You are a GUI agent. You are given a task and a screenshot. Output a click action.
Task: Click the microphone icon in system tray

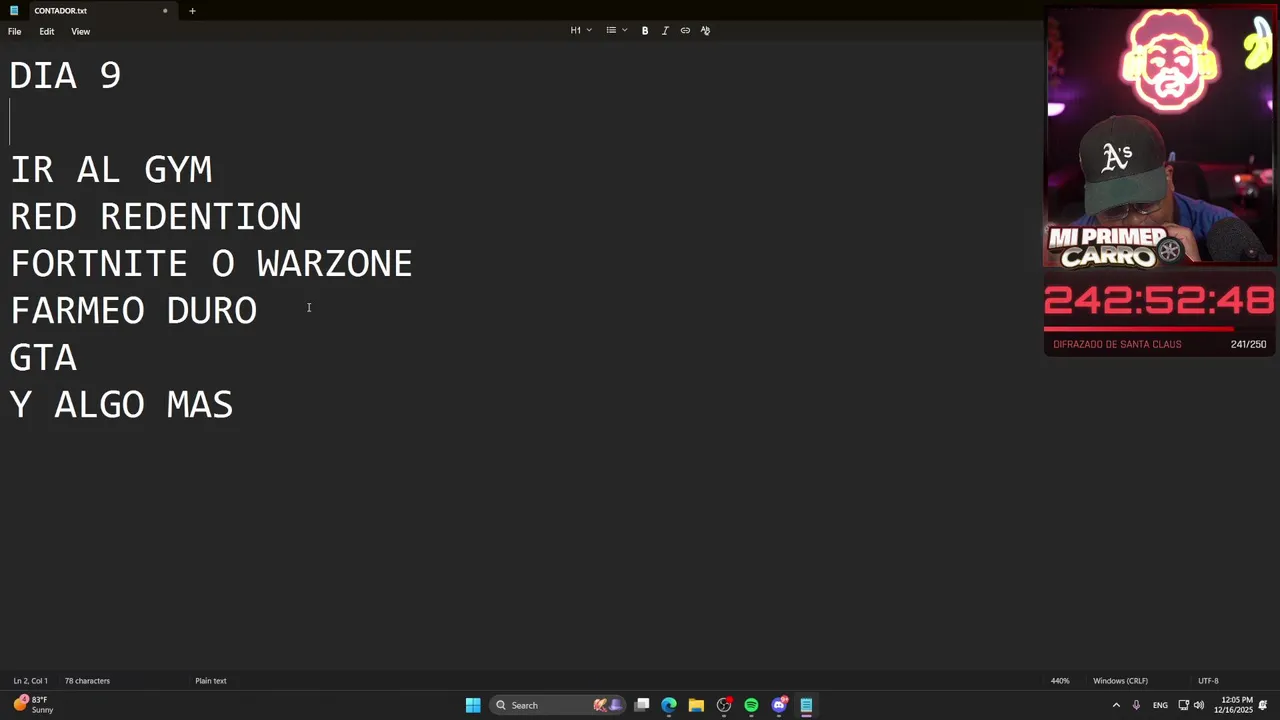pyautogui.click(x=1136, y=705)
